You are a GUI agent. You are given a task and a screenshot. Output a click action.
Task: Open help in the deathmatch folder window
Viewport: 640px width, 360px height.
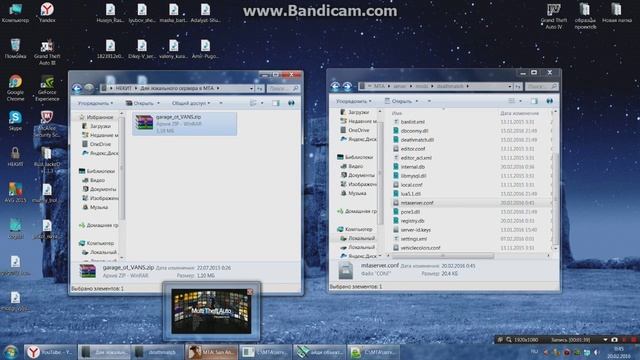(549, 101)
